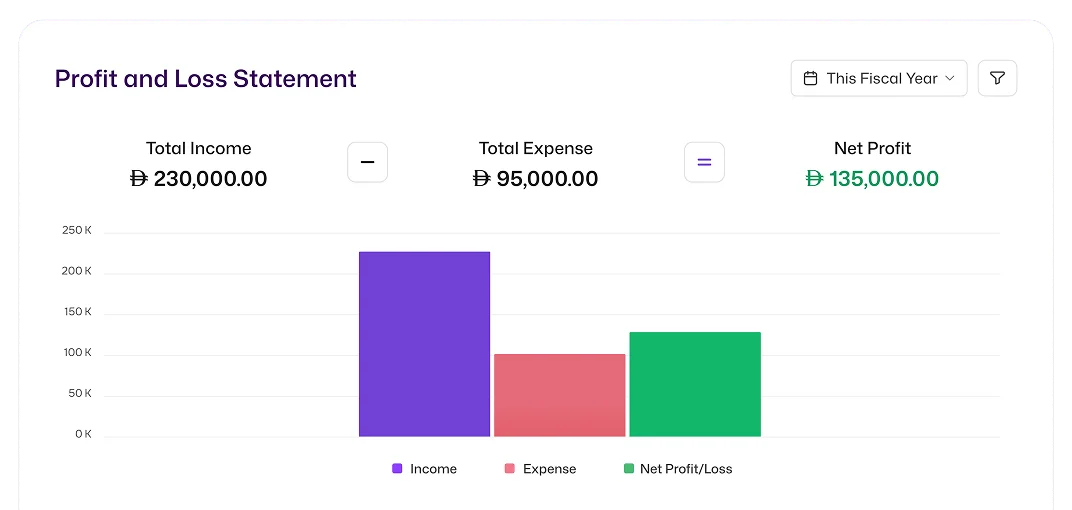Viewport: 1072px width, 510px height.
Task: Expand the fiscal year chevron arrow
Action: click(x=950, y=78)
